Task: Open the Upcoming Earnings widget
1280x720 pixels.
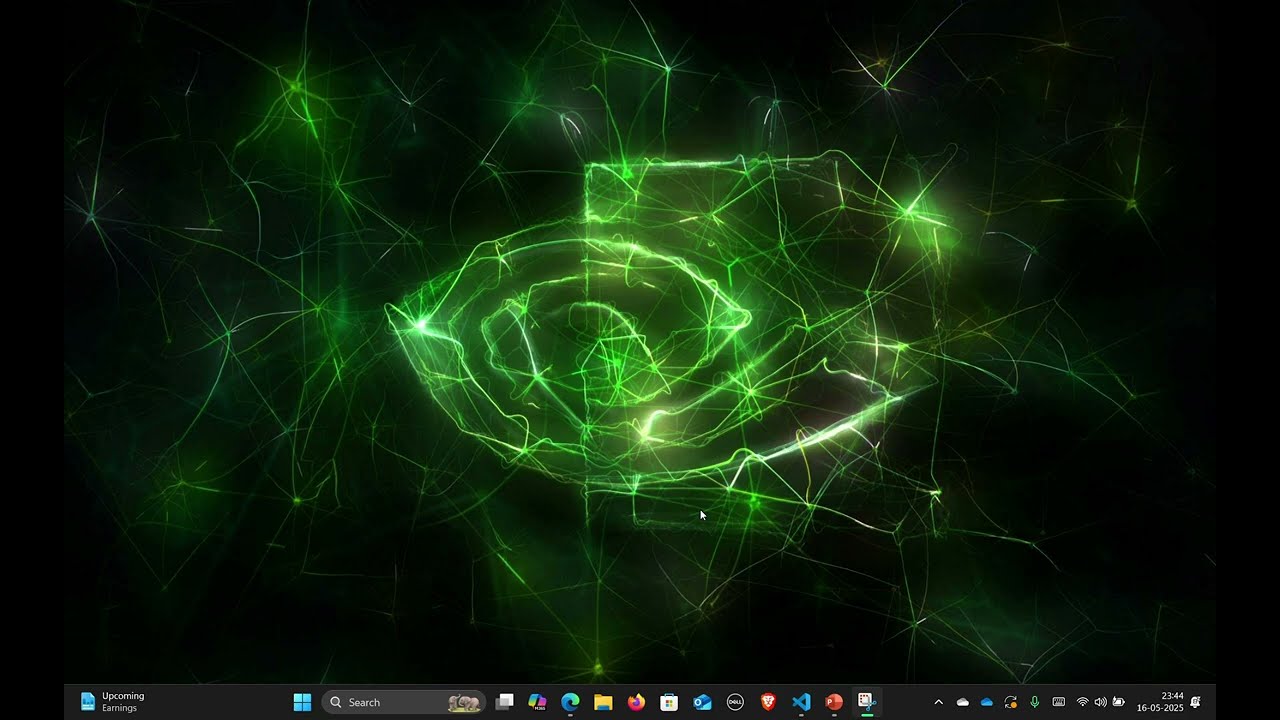Action: pos(112,702)
